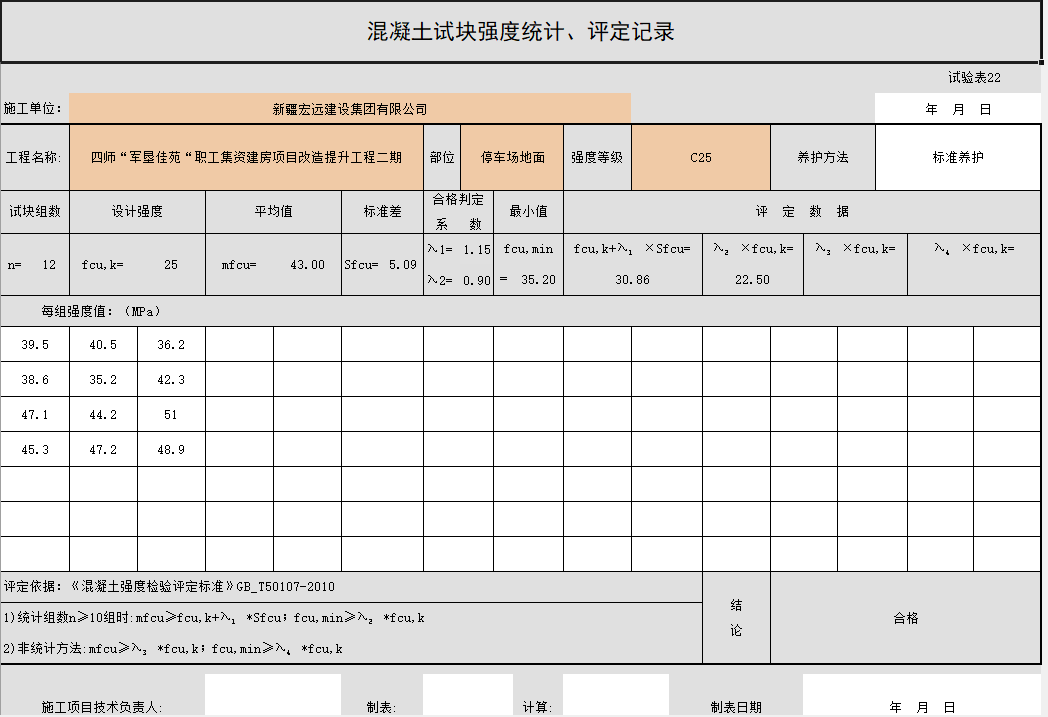Select the cell showing result 30.86

632,280
